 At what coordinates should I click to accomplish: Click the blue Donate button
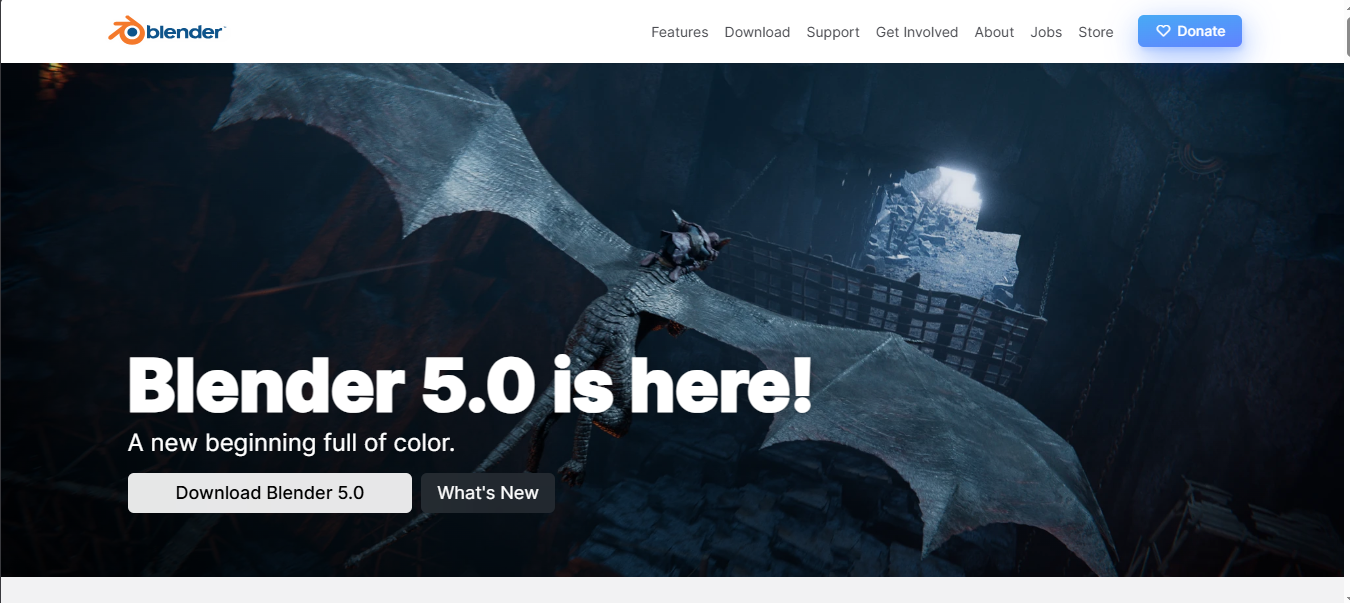(x=1190, y=31)
